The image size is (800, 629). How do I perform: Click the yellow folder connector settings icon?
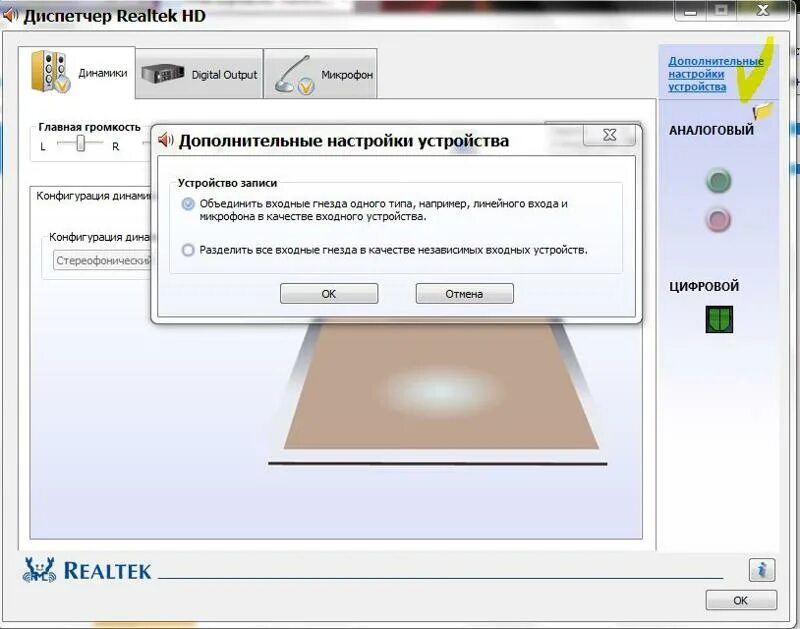pyautogui.click(x=763, y=110)
